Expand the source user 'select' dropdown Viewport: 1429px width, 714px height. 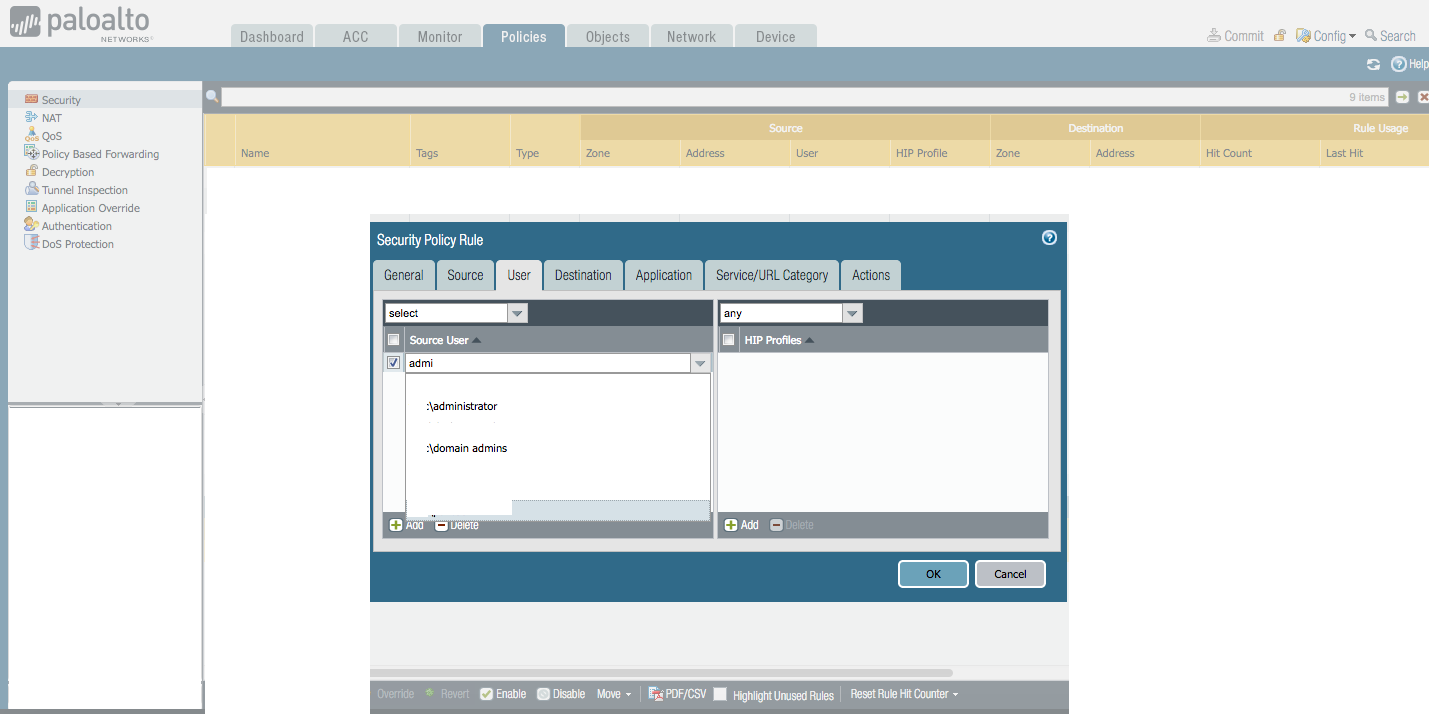(517, 313)
